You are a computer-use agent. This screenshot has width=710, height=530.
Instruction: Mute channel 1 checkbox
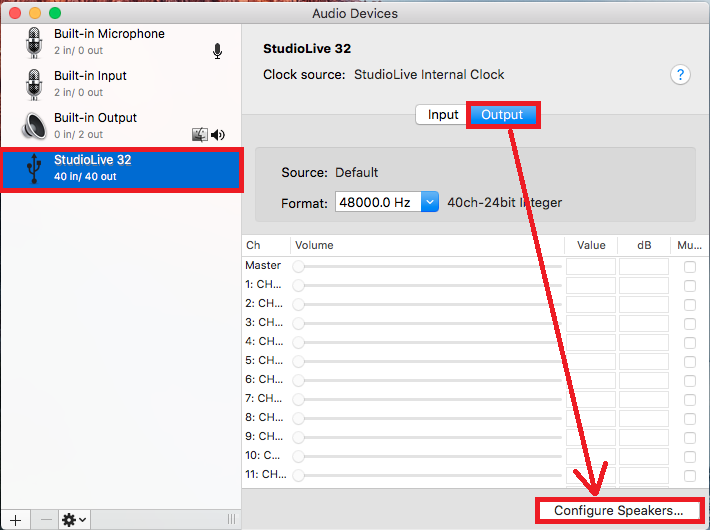[x=690, y=286]
